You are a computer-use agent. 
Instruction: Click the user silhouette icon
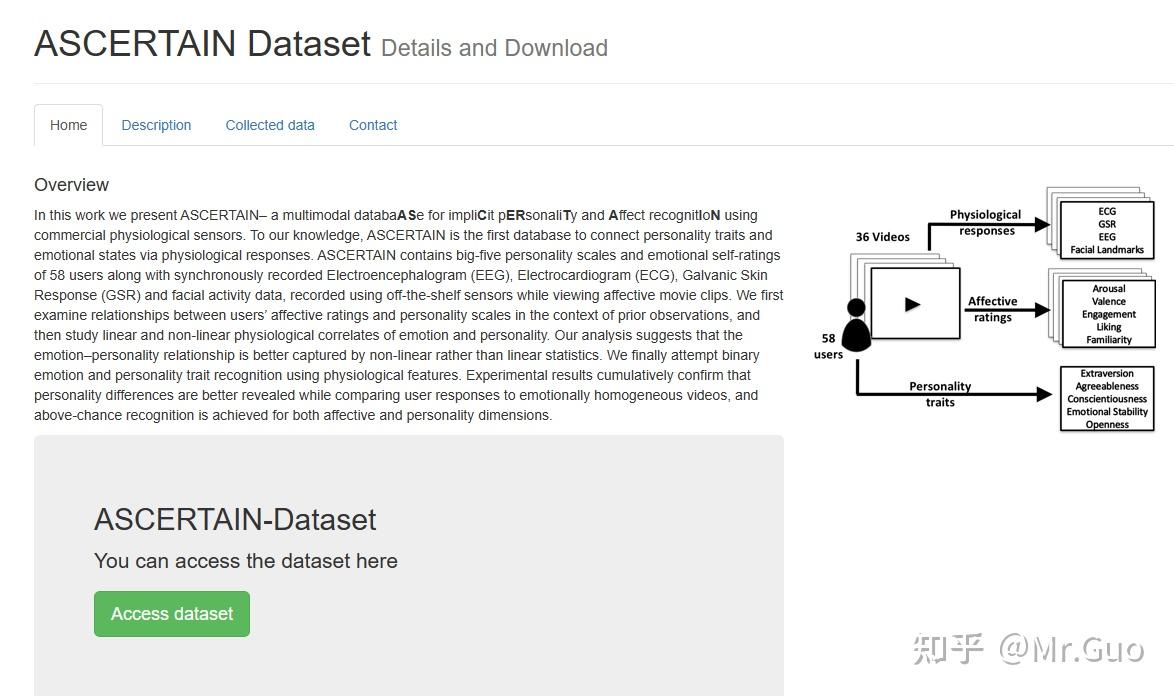(x=856, y=326)
